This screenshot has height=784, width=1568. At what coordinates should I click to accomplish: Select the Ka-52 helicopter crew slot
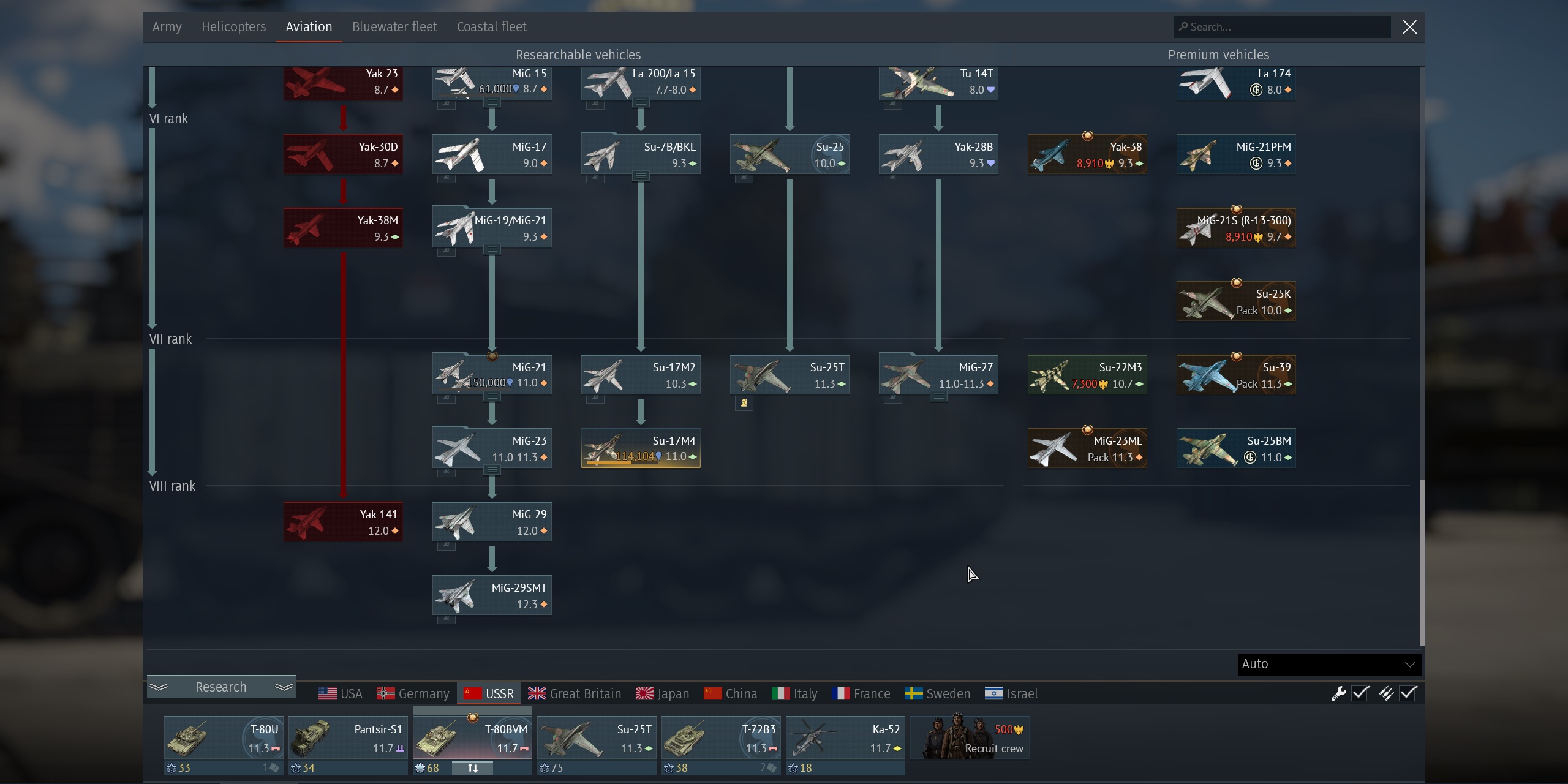click(845, 737)
